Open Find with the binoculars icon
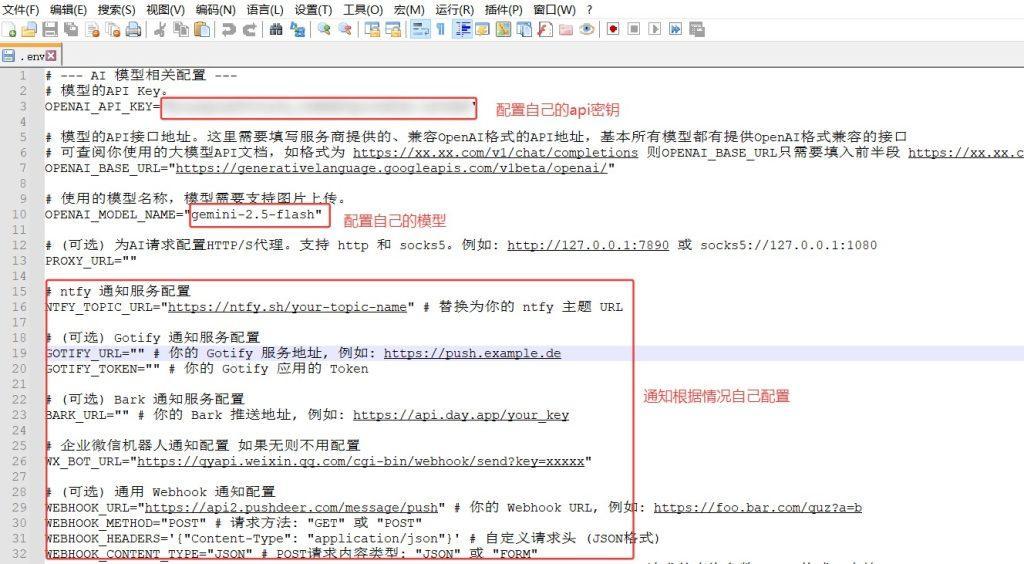 coord(276,29)
